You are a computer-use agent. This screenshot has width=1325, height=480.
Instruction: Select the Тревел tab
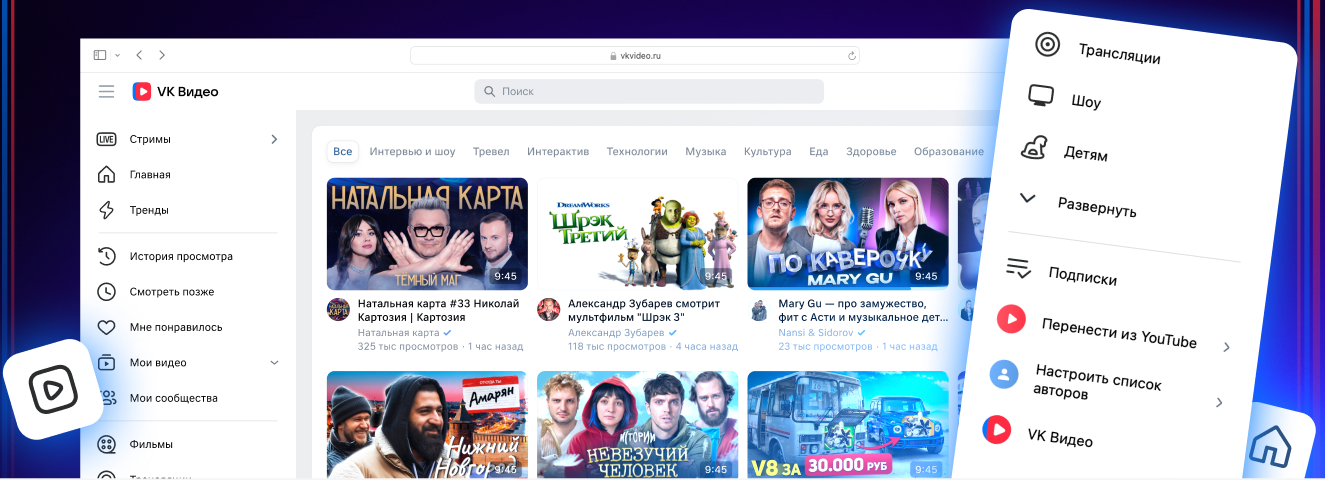point(491,152)
